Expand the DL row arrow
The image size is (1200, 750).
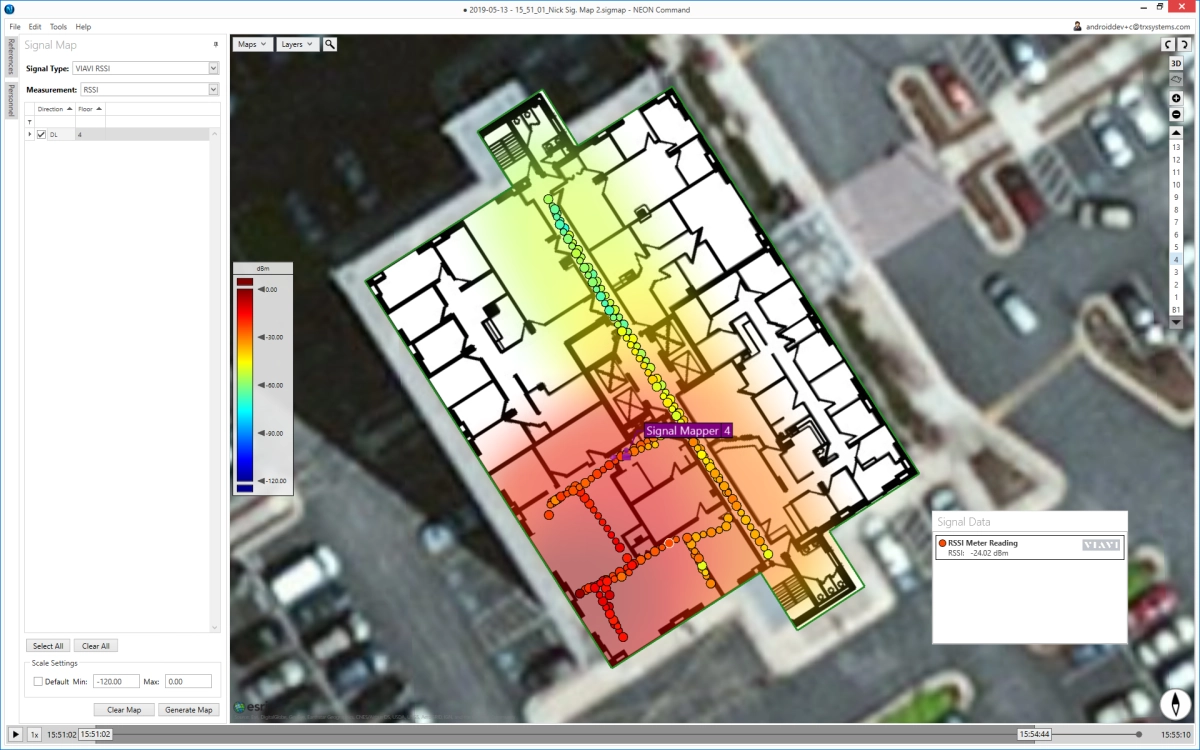pyautogui.click(x=29, y=134)
